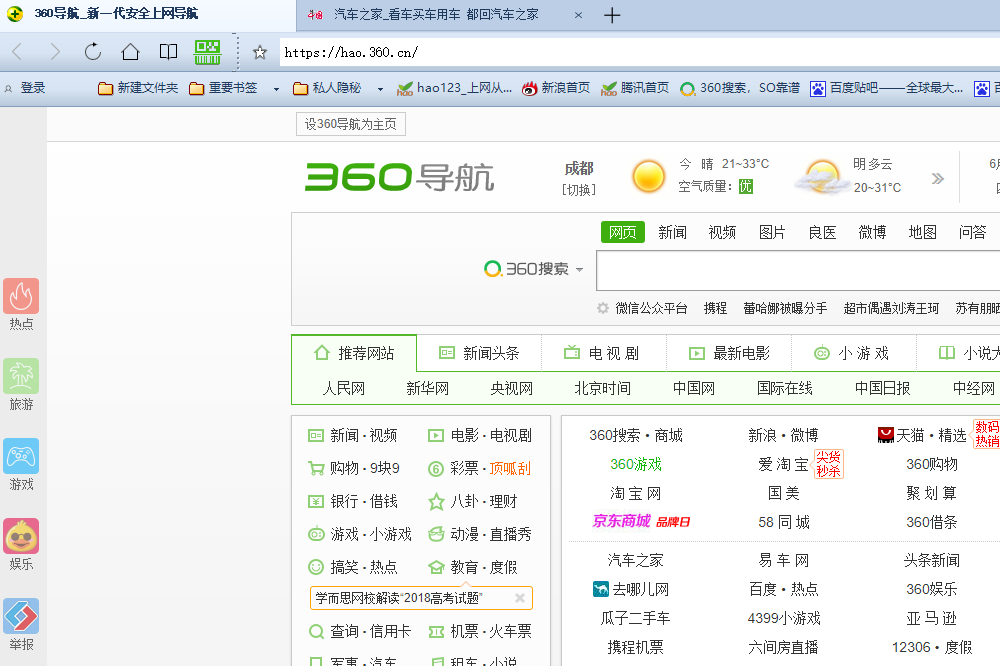Image resolution: width=1000 pixels, height=666 pixels.
Task: Expand the dropdown arrow after 重要书签
Action: (277, 89)
